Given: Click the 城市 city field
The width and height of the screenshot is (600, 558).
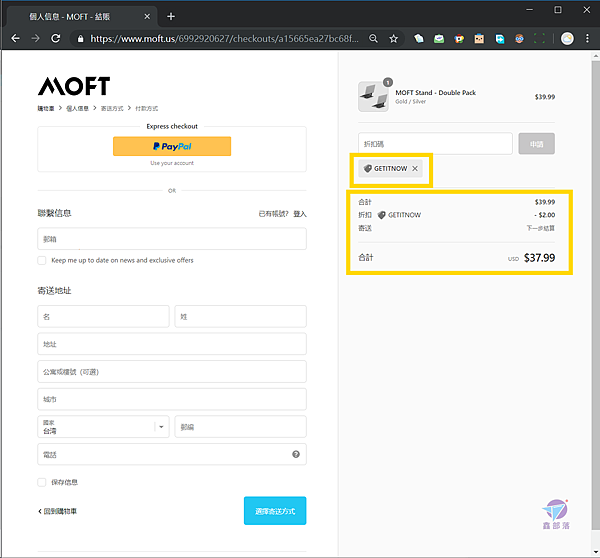Looking at the screenshot, I should coord(172,399).
